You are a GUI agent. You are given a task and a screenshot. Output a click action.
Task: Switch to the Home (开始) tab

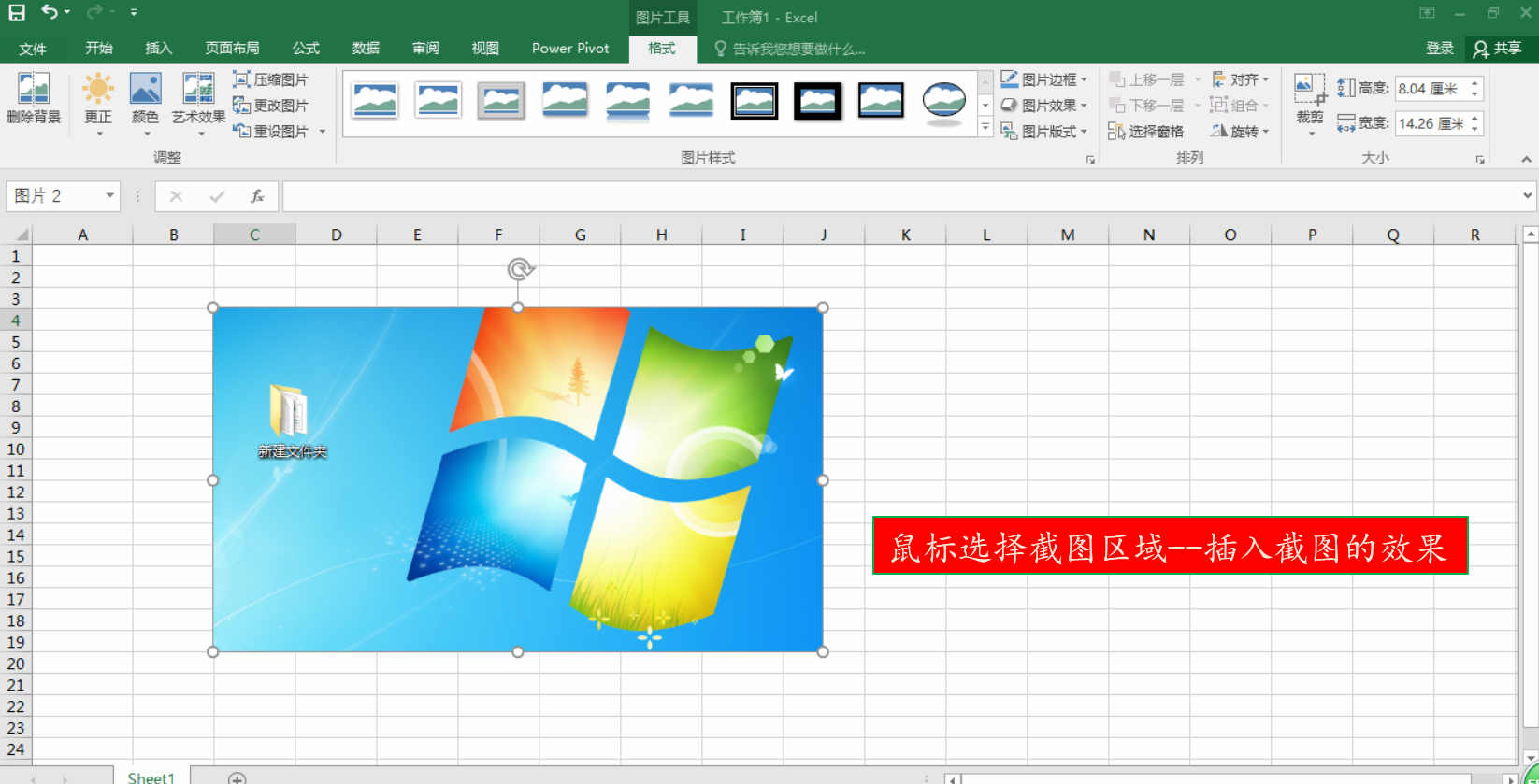pos(99,49)
